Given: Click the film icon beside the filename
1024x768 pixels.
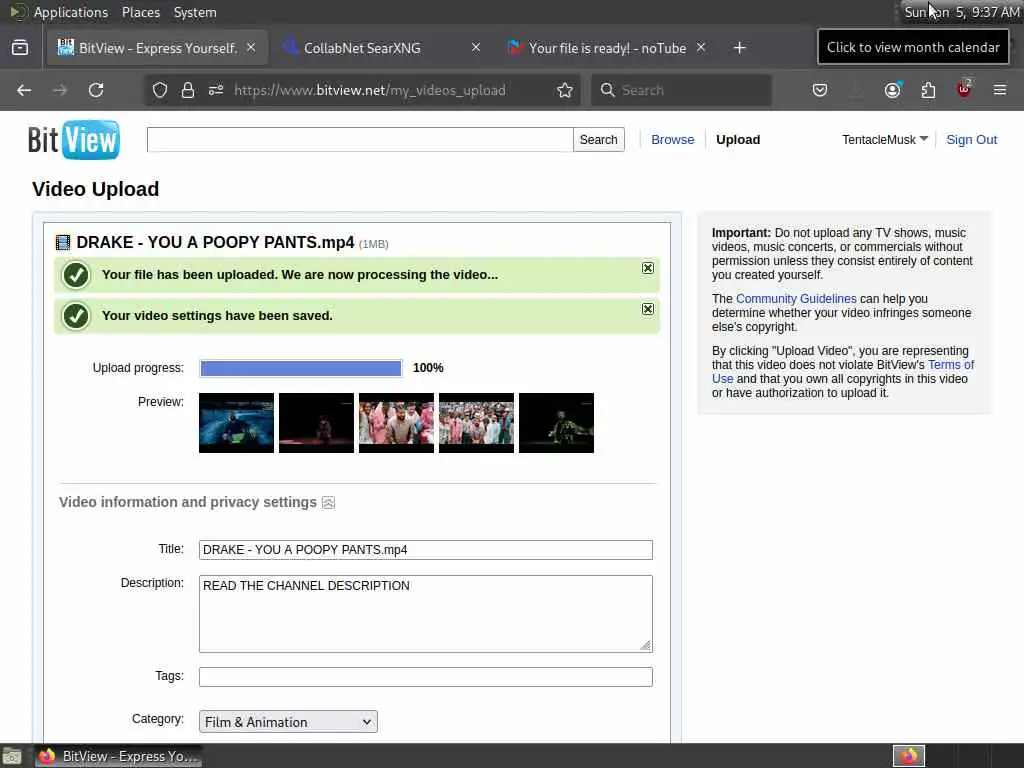Looking at the screenshot, I should 63,243.
